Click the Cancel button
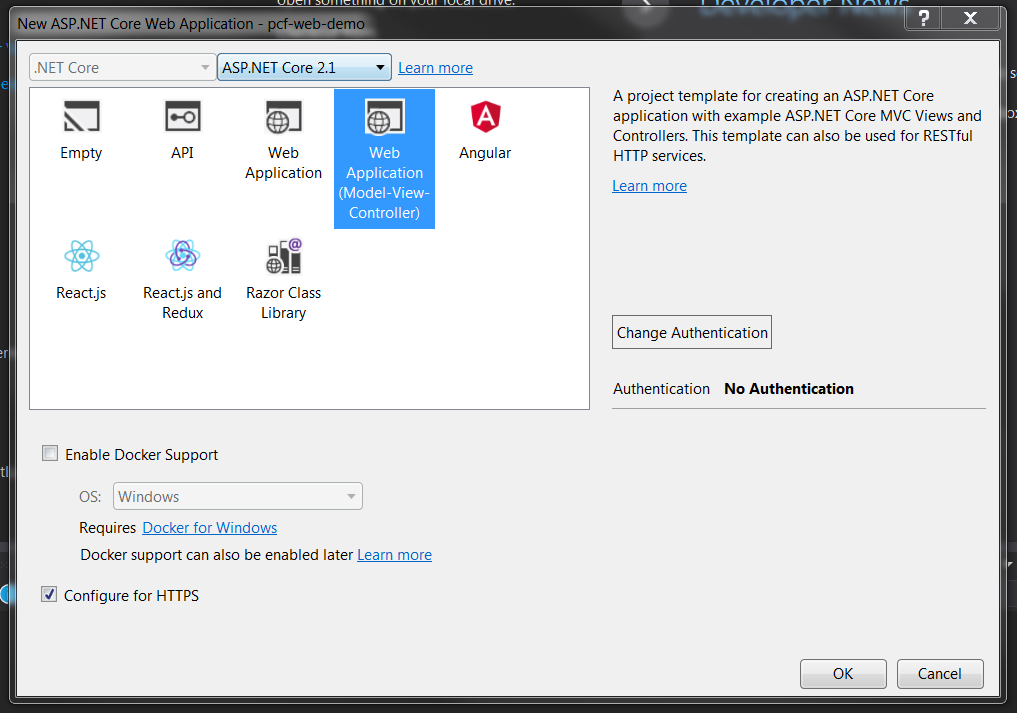1017x713 pixels. pos(940,674)
